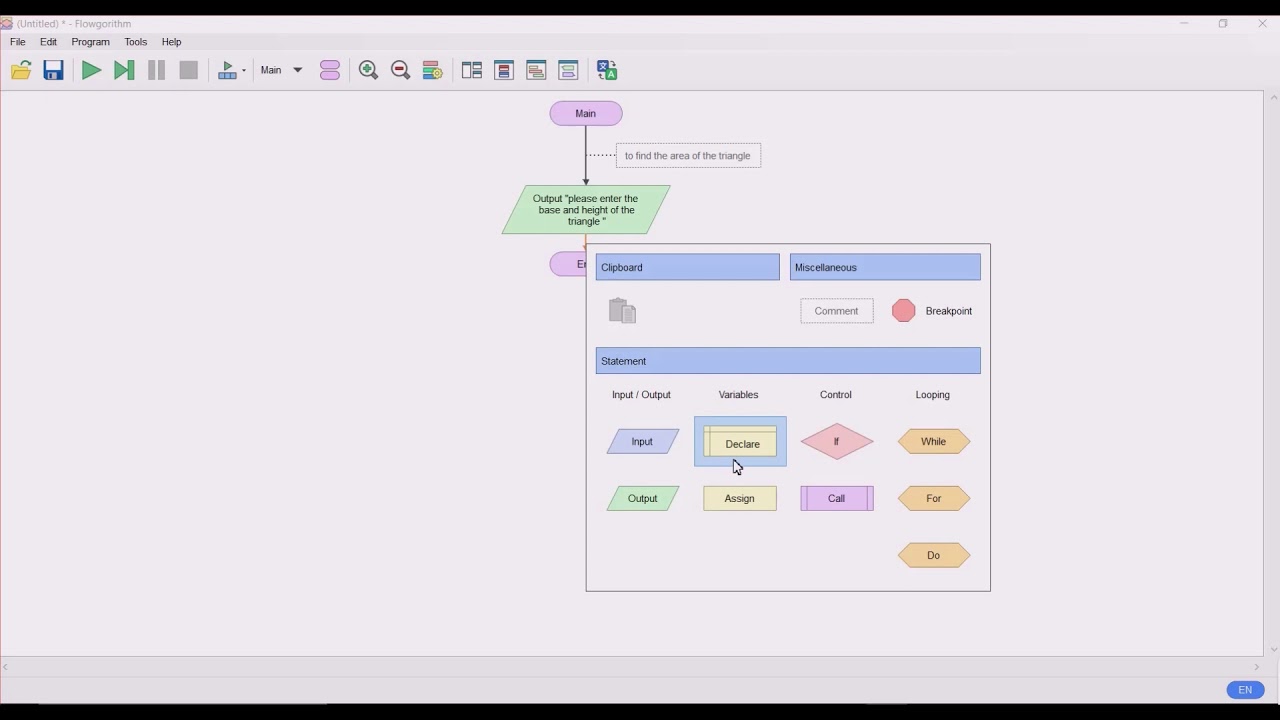The width and height of the screenshot is (1280, 720).
Task: Open the File menu
Action: point(18,42)
